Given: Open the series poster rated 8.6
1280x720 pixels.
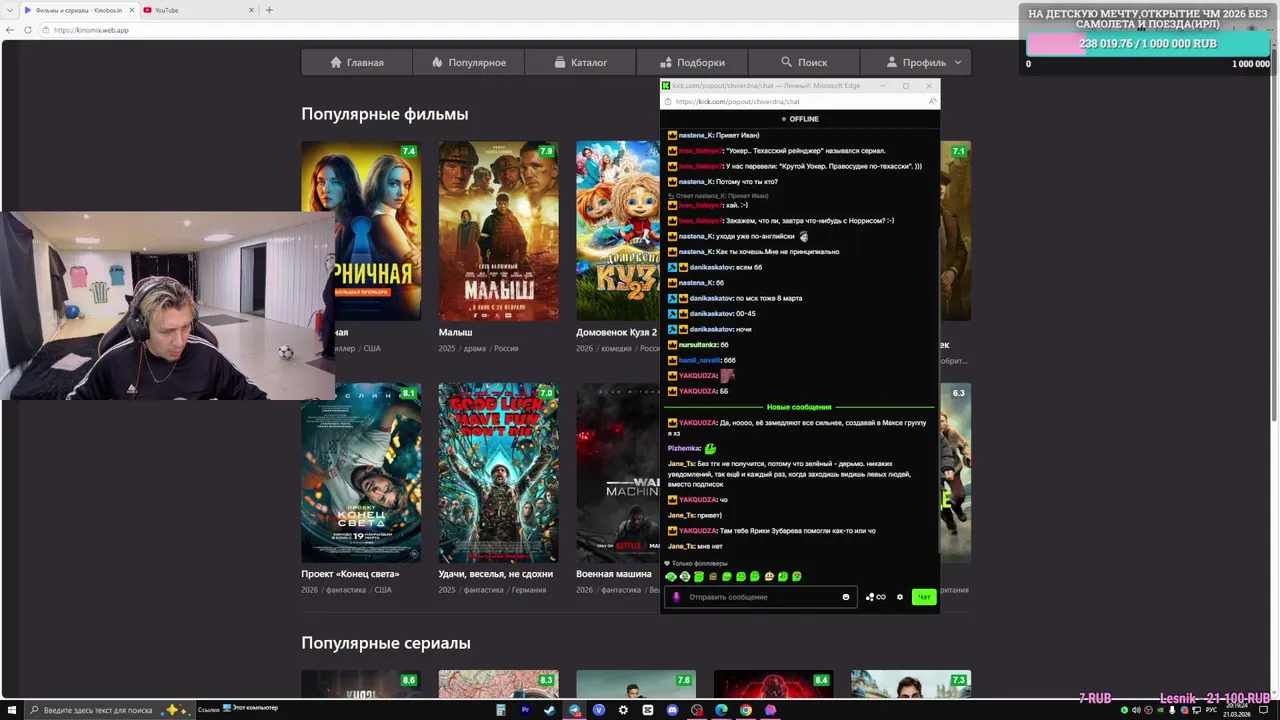Looking at the screenshot, I should (361, 685).
